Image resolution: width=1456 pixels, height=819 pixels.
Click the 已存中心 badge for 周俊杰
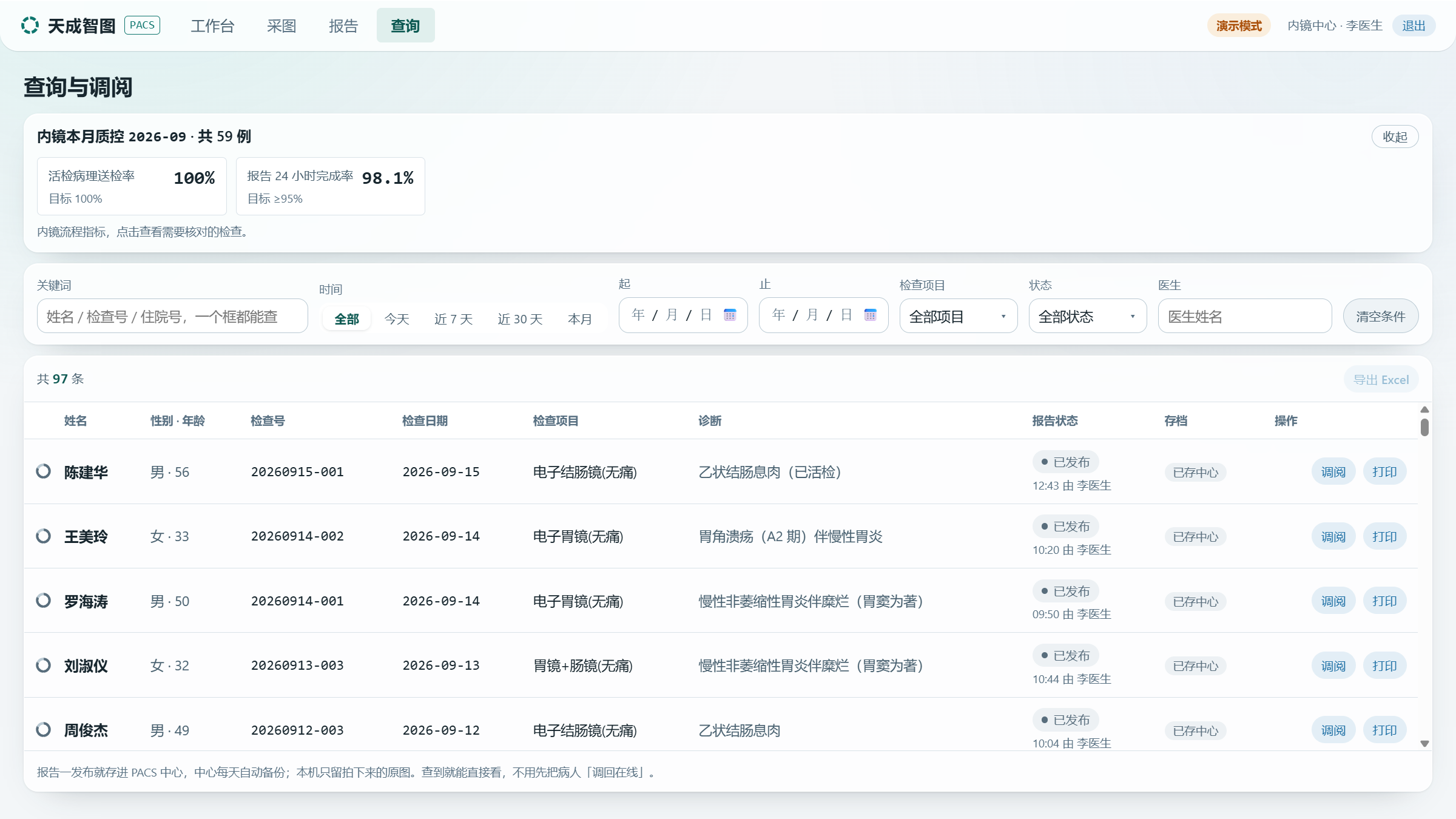[x=1195, y=730]
